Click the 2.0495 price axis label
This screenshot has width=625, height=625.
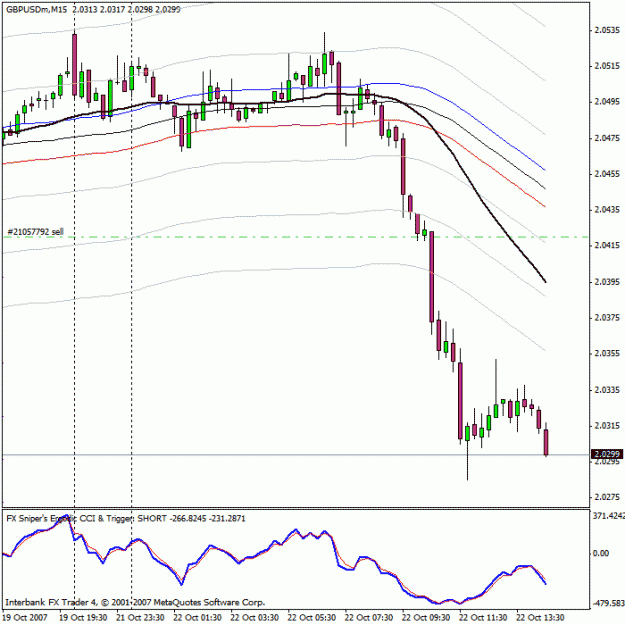coord(607,102)
